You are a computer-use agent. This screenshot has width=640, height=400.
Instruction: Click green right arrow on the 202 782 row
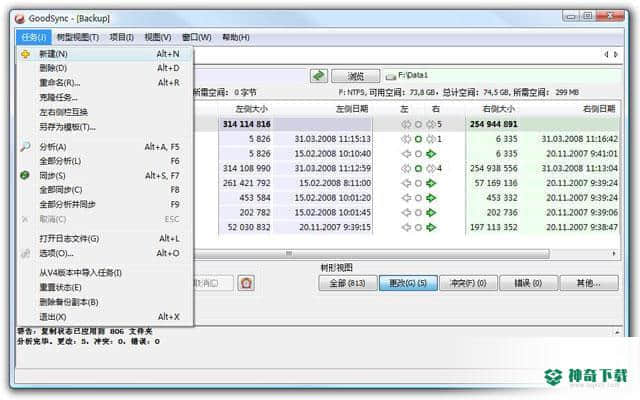coord(431,213)
